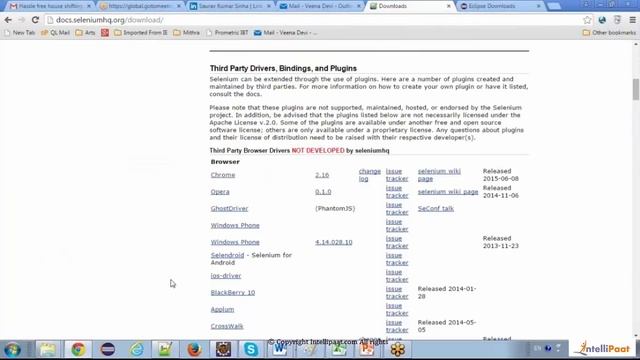This screenshot has width=640, height=360.
Task: Launch Internet Explorer from the taskbar
Action: click(x=137, y=349)
